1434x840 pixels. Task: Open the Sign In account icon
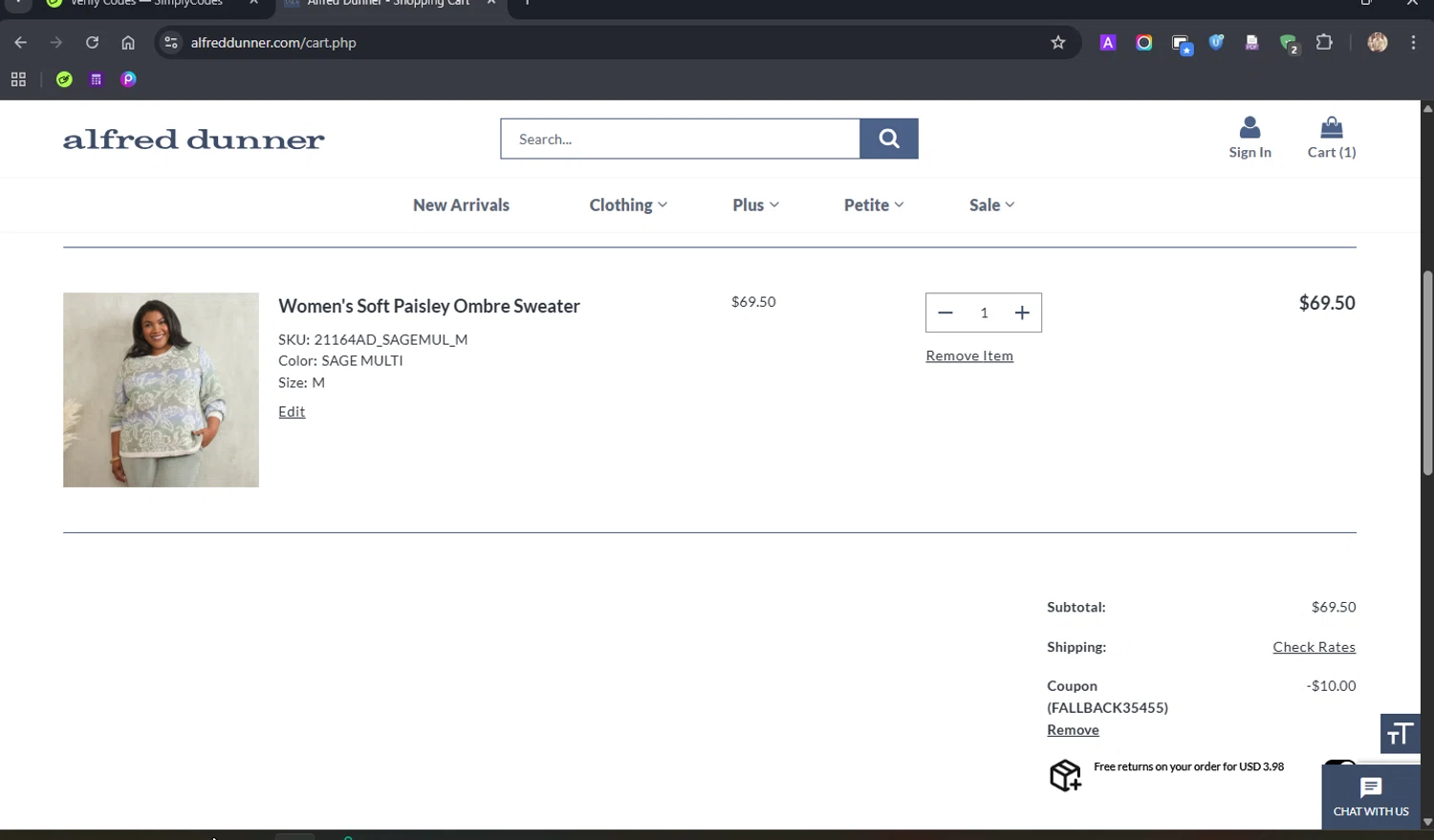pos(1249,138)
